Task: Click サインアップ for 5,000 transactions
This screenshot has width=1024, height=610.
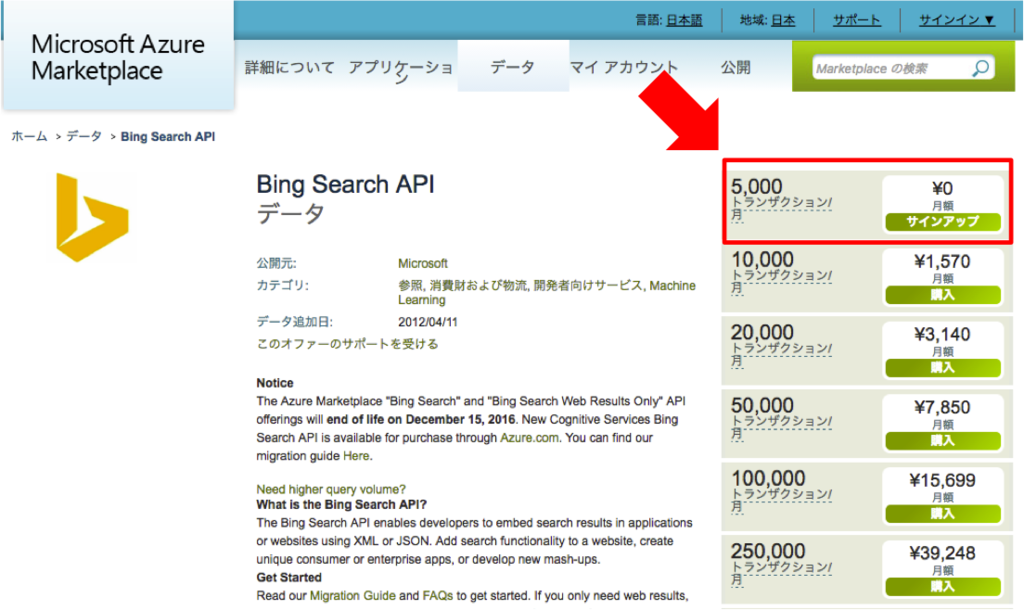Action: tap(942, 222)
